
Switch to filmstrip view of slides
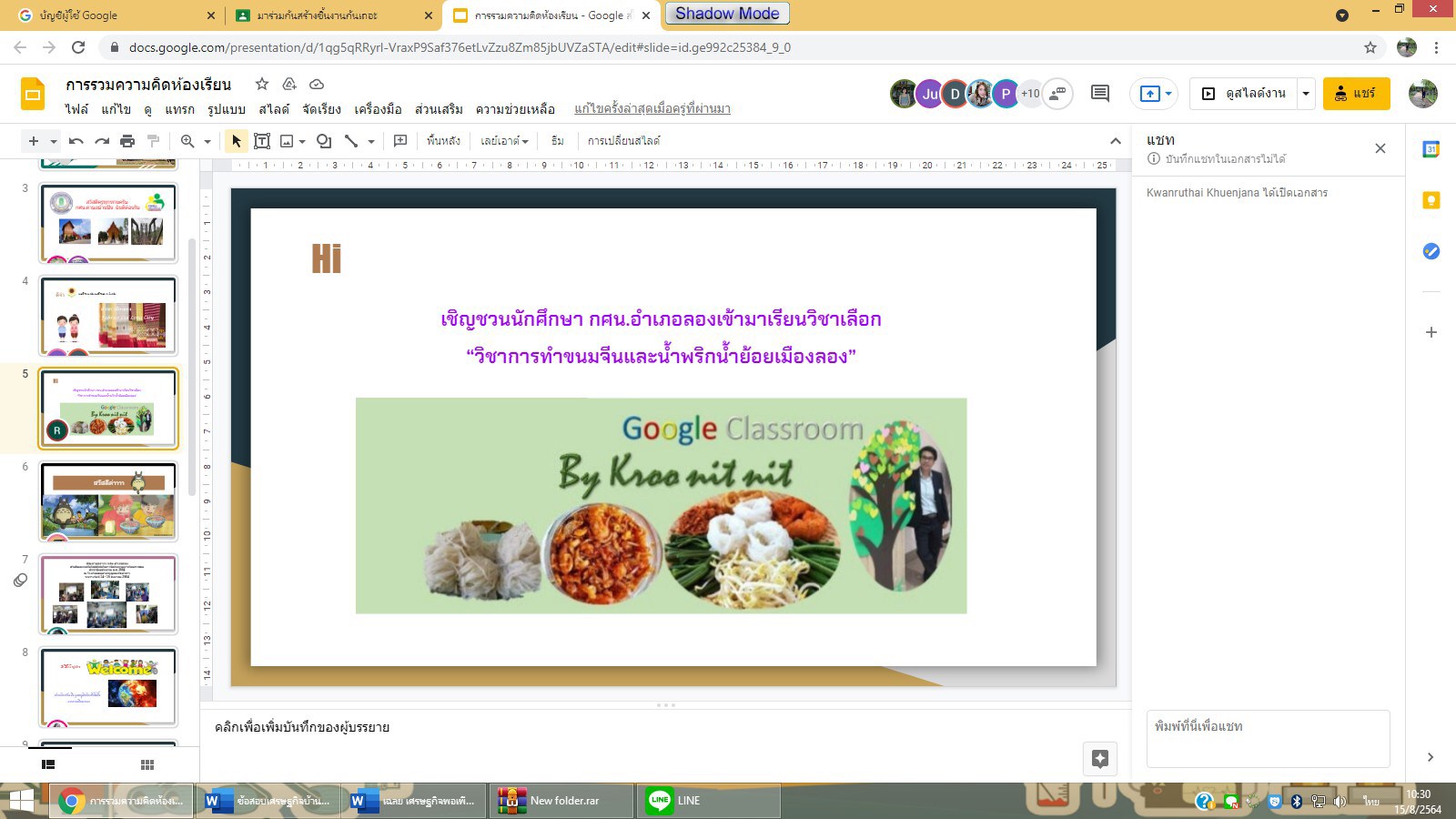click(x=49, y=765)
